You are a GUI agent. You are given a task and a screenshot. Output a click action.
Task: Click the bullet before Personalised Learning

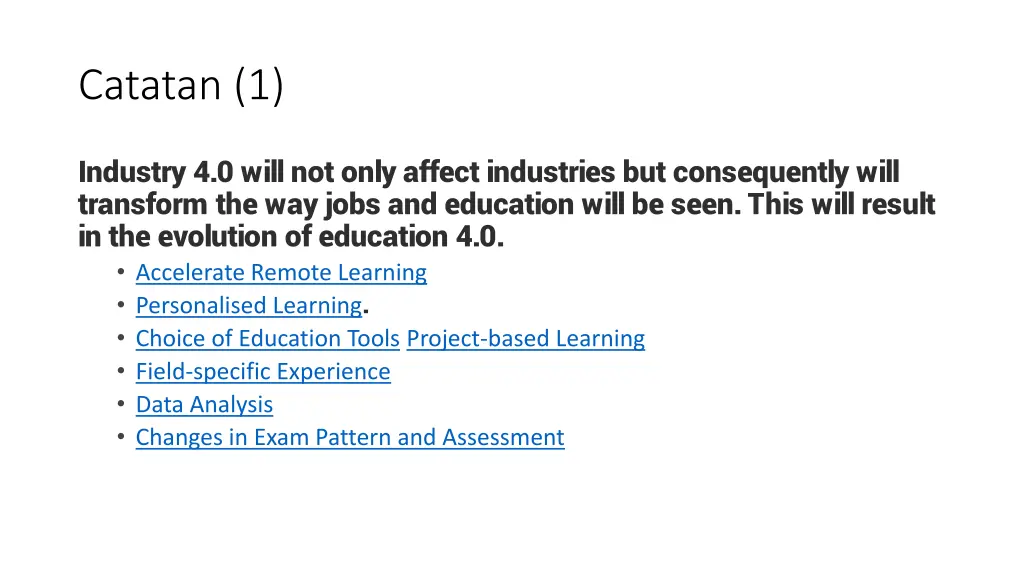pos(121,304)
